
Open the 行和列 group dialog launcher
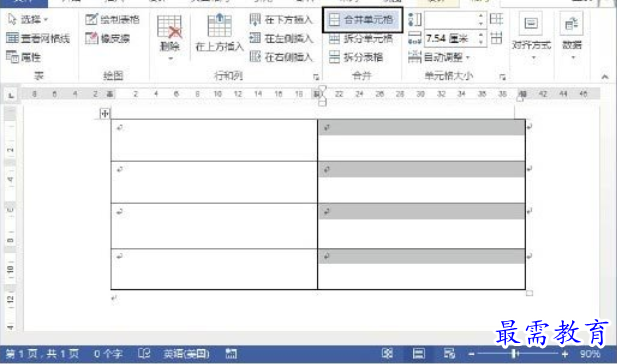tap(316, 77)
